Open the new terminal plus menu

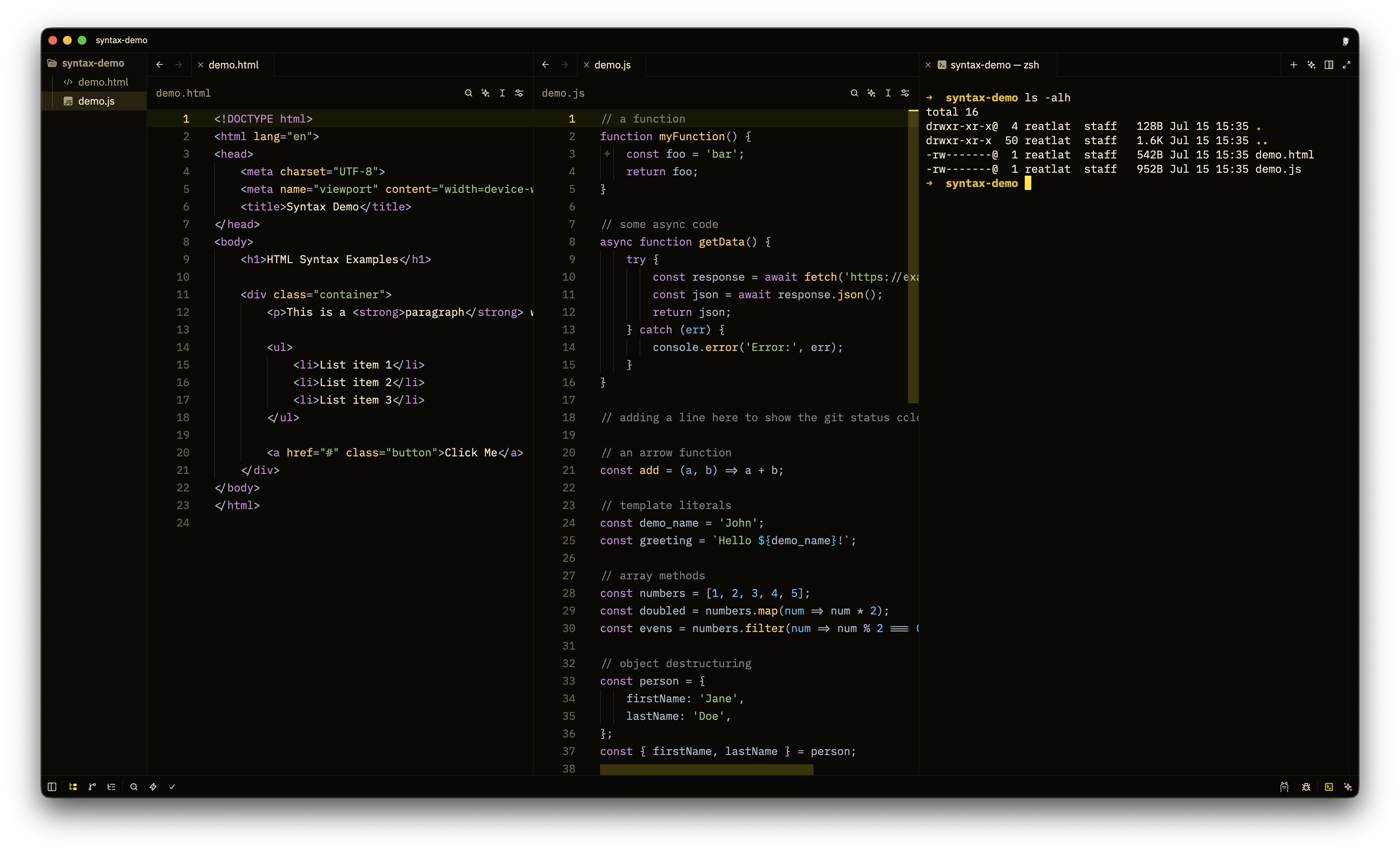[1294, 65]
